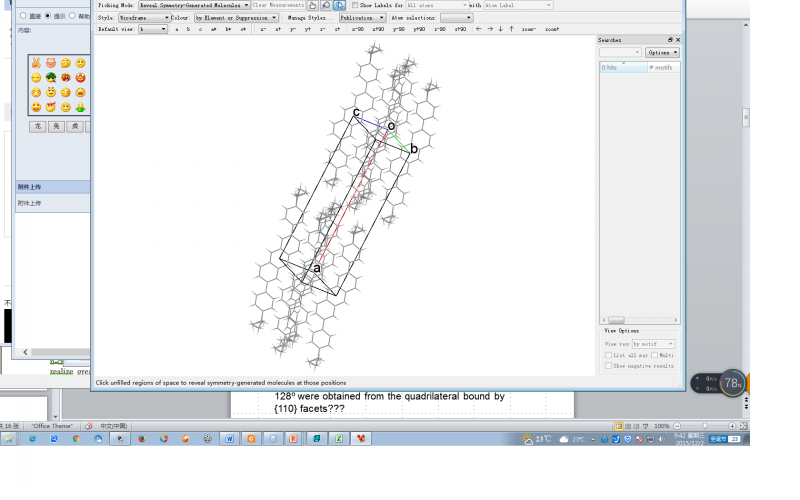Click the zoom- view button
Viewport: 800px width, 500px height.
click(528, 30)
